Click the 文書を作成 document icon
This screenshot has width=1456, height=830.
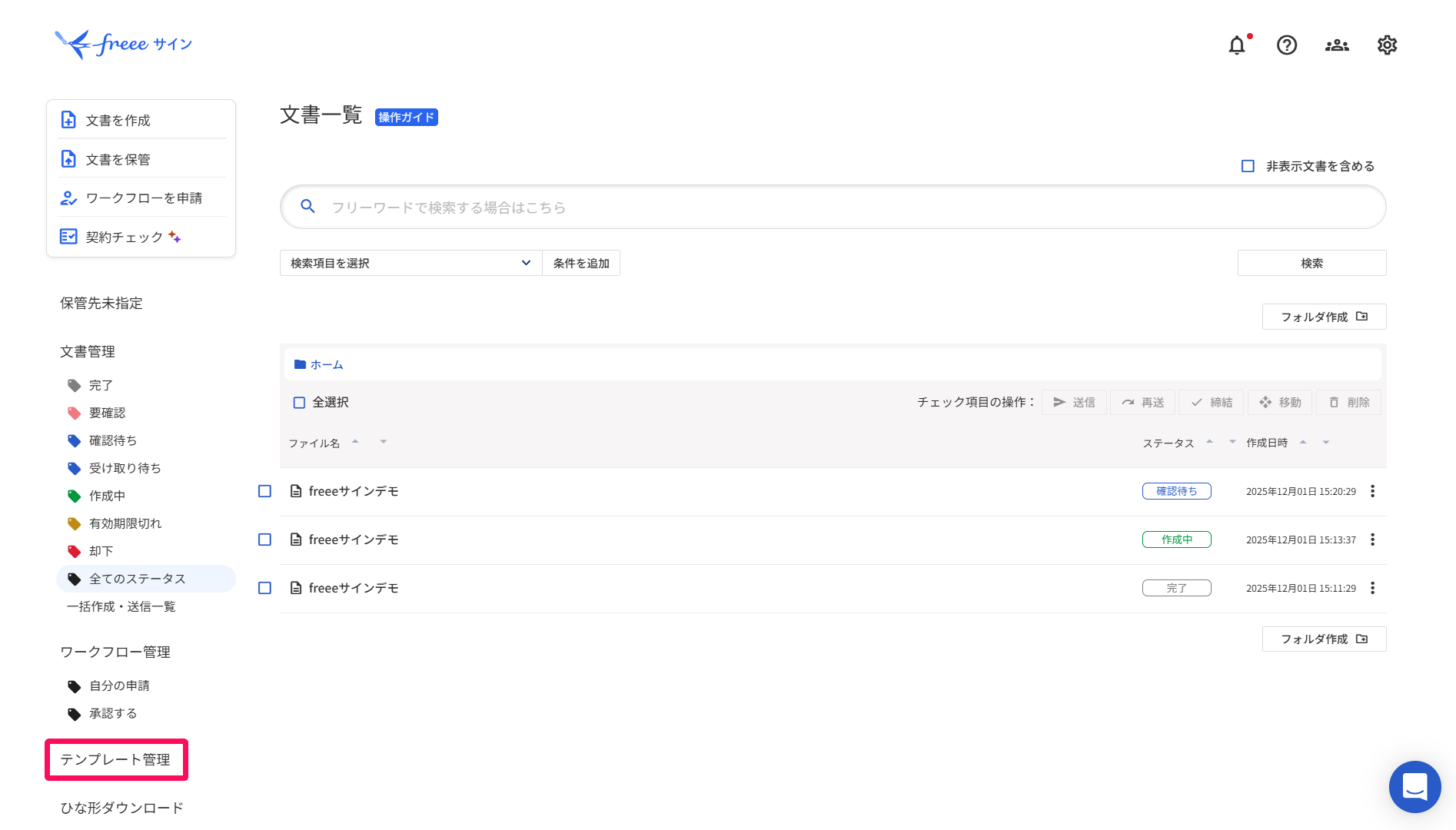click(x=68, y=120)
